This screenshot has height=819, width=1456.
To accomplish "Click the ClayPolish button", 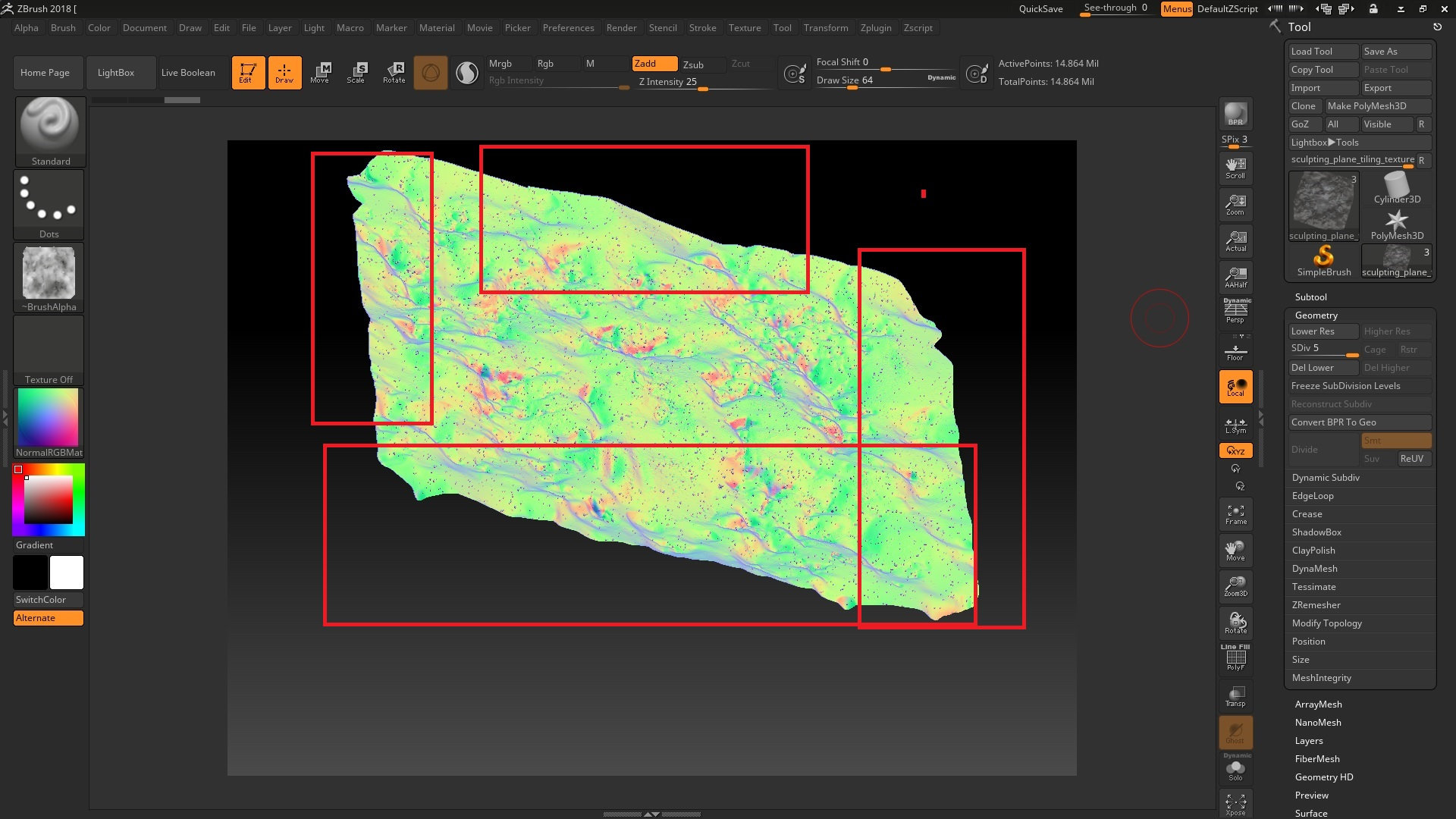I will pos(1313,550).
